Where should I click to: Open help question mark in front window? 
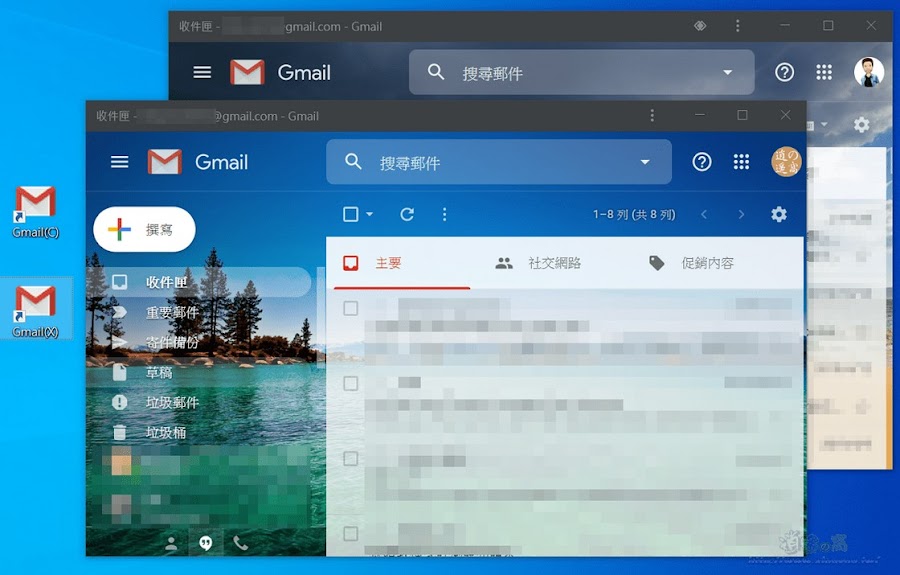pyautogui.click(x=701, y=162)
